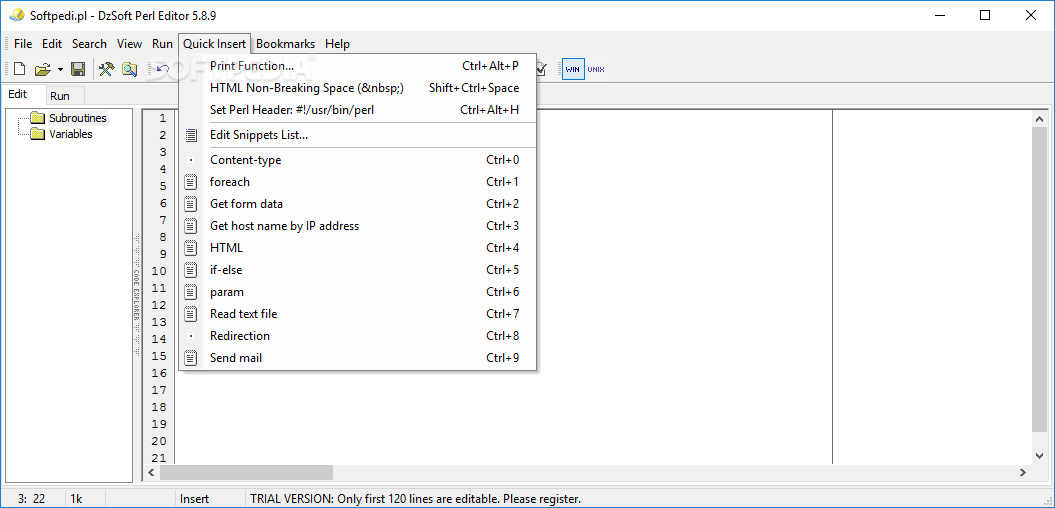Select Variables in the code explorer
Image resolution: width=1055 pixels, height=508 pixels.
[71, 134]
